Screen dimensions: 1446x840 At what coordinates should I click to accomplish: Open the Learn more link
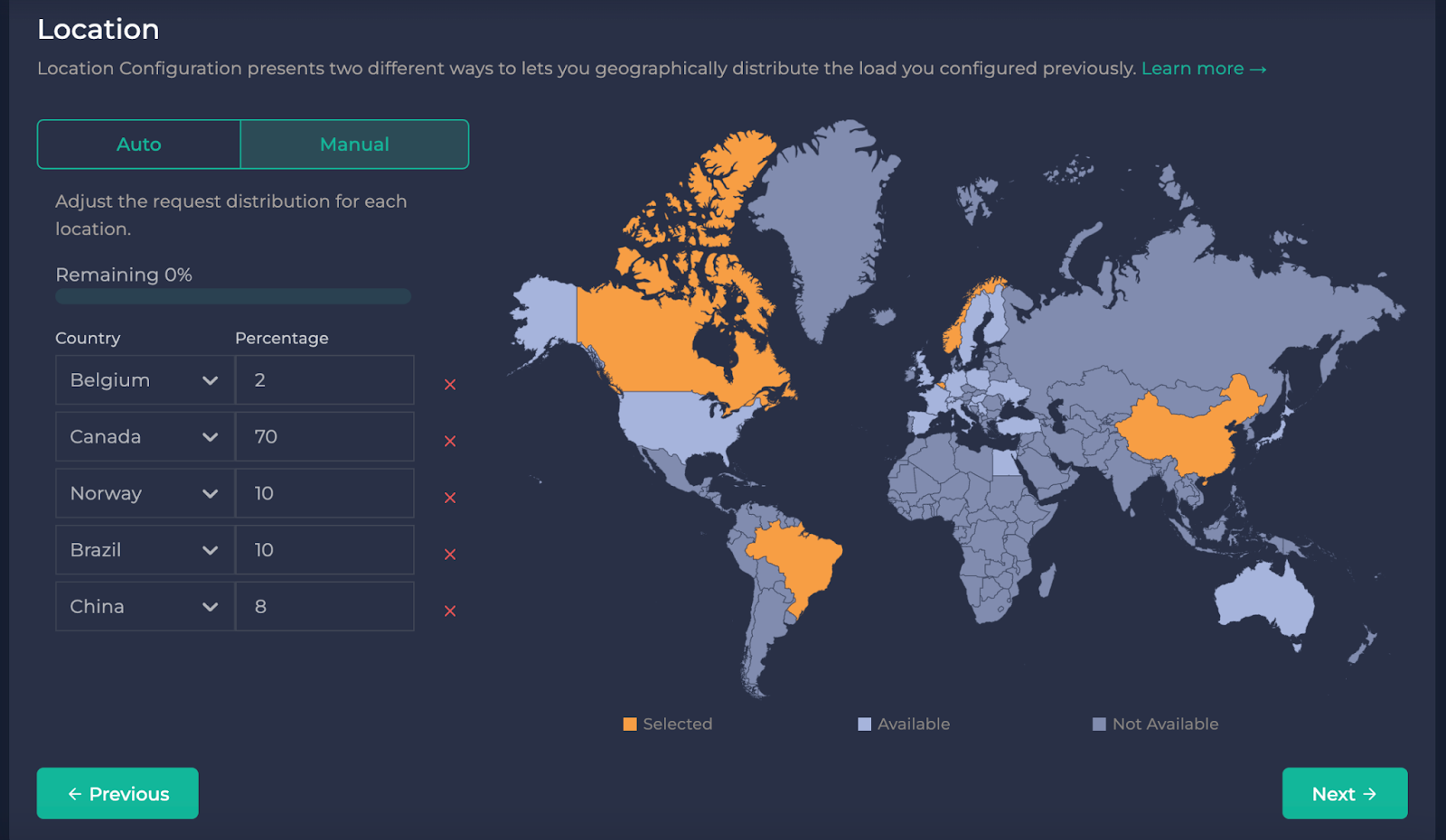click(1203, 68)
